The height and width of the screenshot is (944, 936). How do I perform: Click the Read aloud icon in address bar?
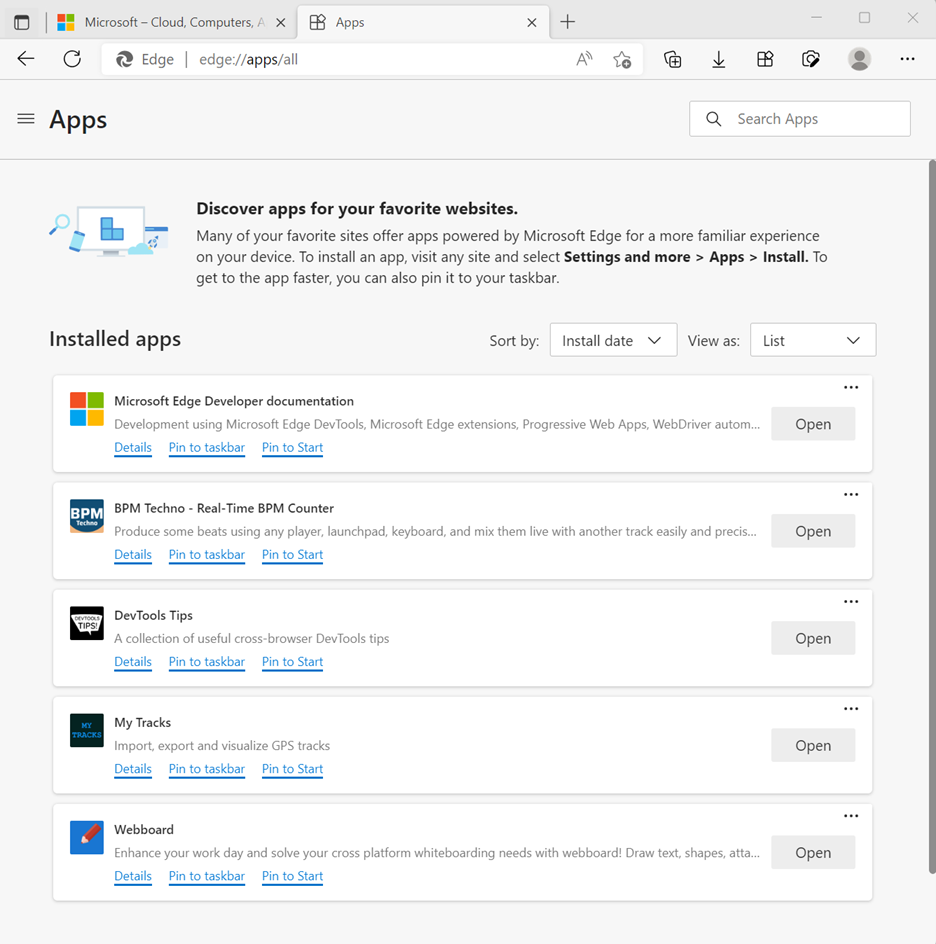pyautogui.click(x=583, y=59)
